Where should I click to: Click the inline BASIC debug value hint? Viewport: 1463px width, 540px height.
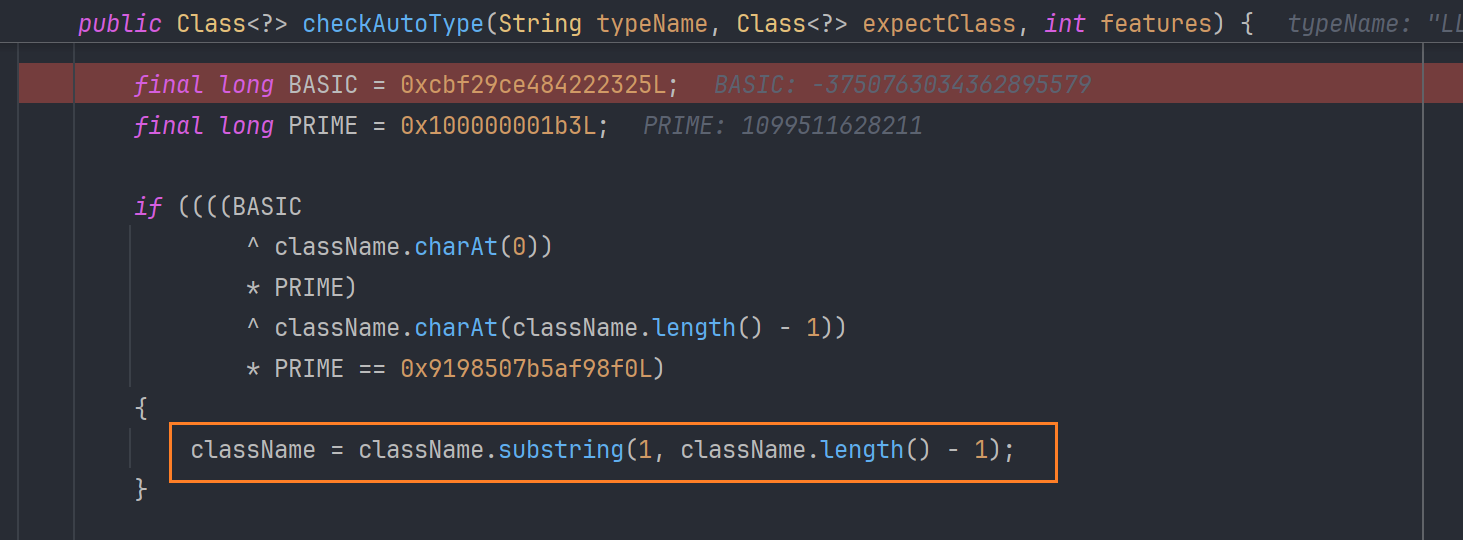902,85
